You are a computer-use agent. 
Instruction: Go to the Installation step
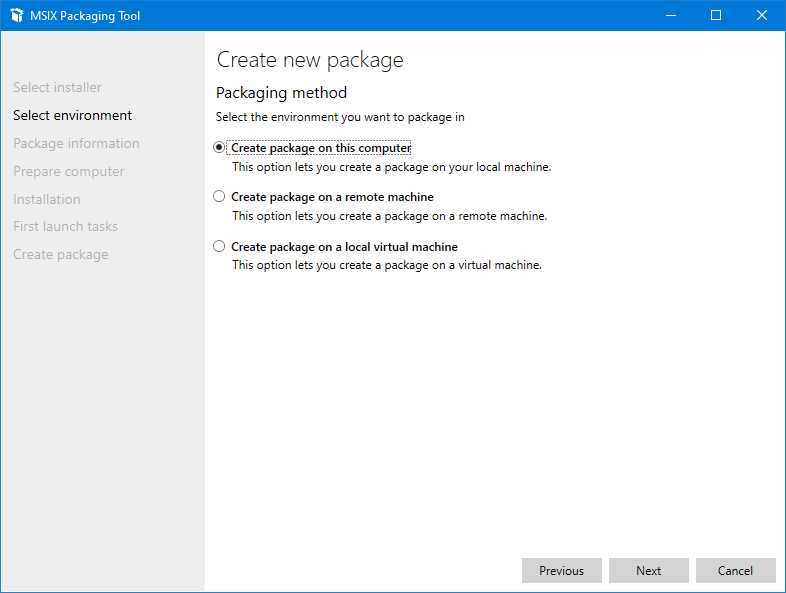click(x=47, y=200)
